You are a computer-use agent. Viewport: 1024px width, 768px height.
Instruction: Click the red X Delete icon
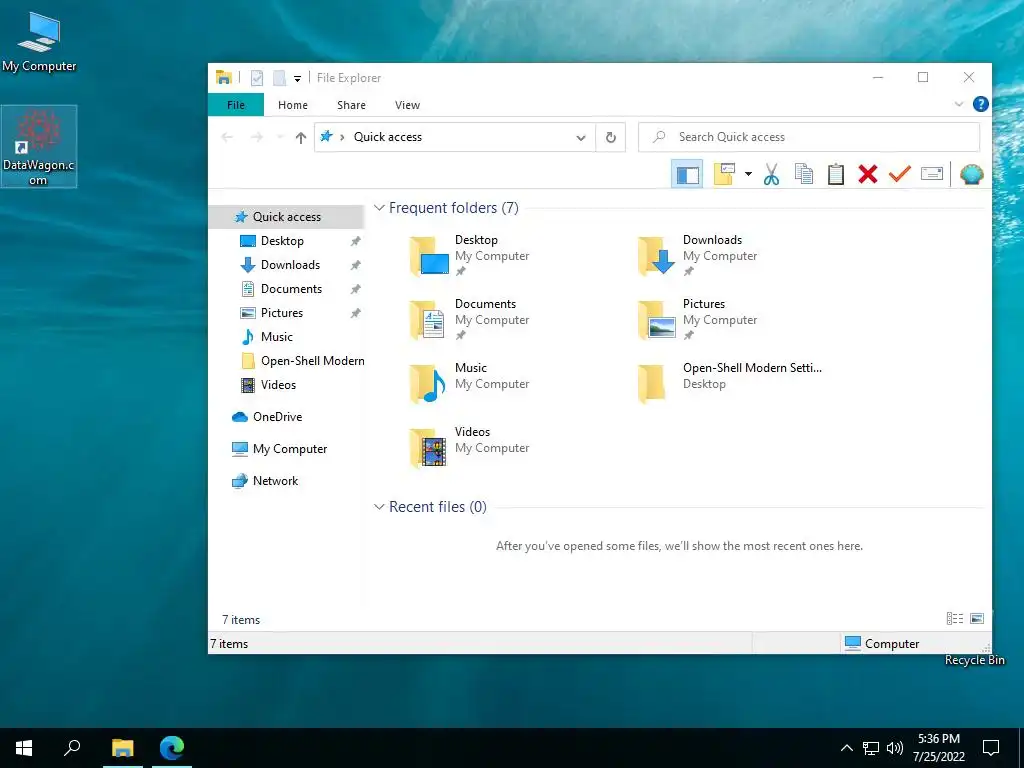pos(868,174)
